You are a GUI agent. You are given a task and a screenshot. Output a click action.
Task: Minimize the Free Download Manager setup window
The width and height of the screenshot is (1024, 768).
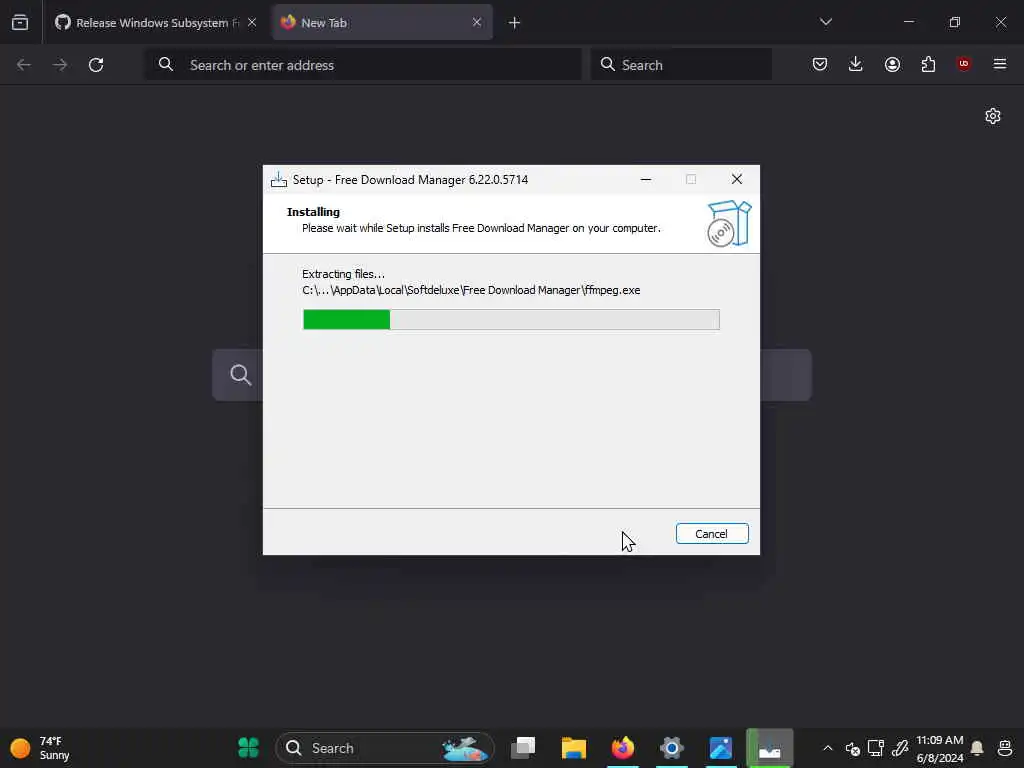pyautogui.click(x=646, y=179)
